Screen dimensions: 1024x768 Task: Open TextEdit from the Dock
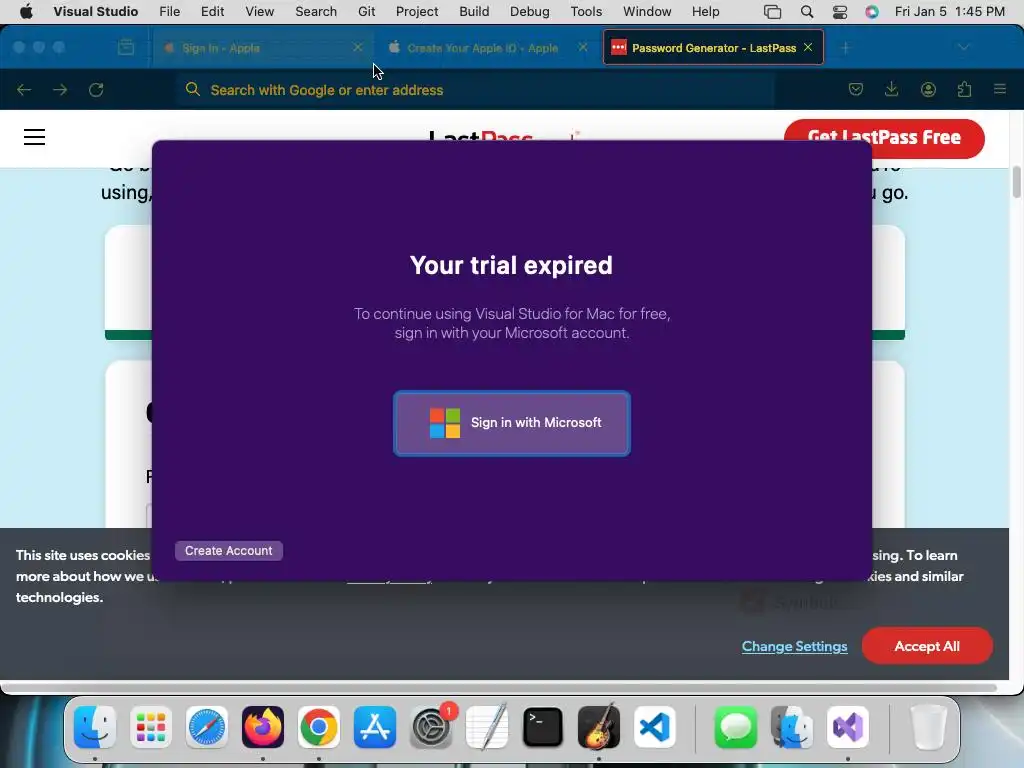coord(487,727)
